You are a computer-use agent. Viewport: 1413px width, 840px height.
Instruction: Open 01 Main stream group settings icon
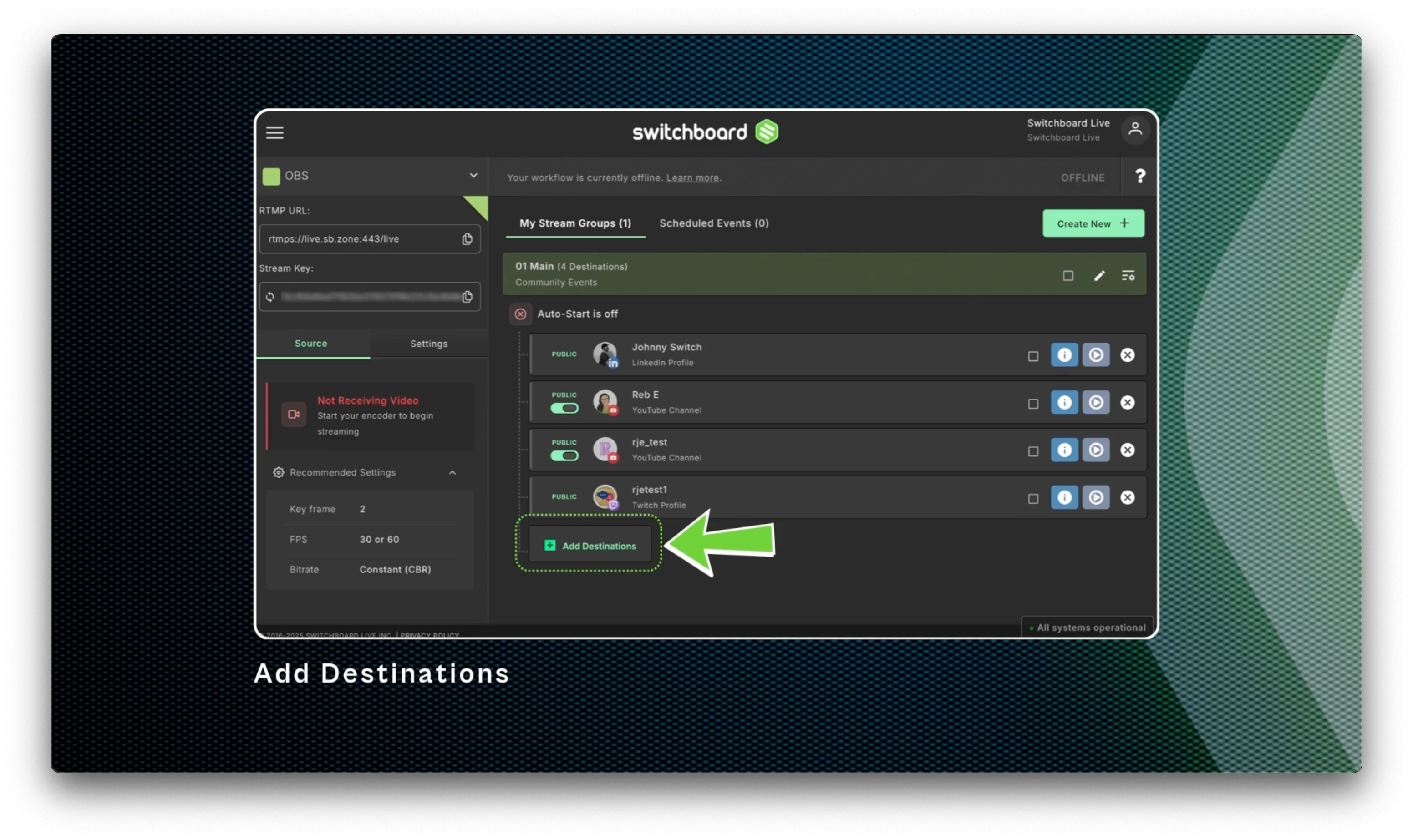(1127, 276)
